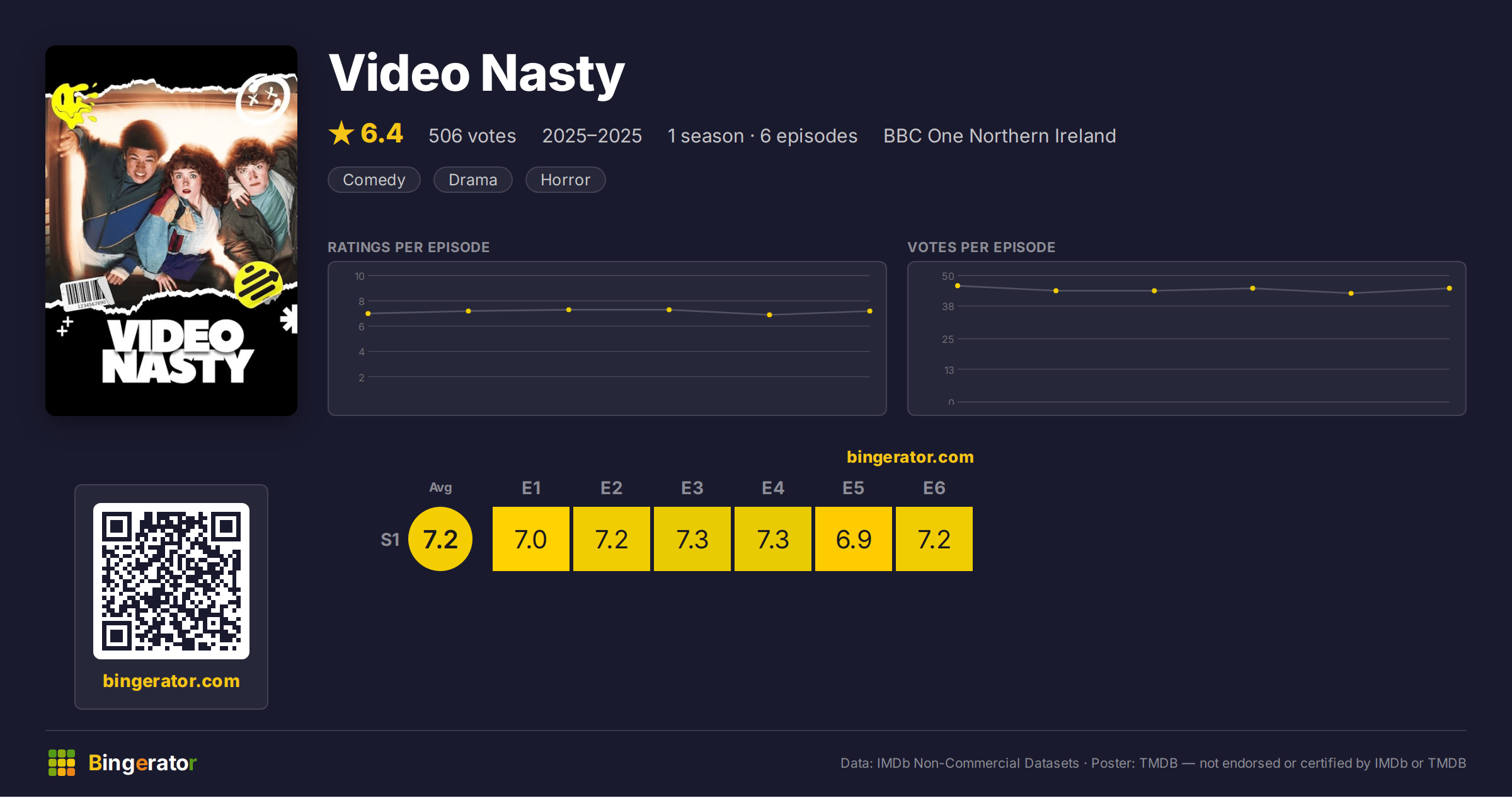Click the S1 average 7.2 circle
Viewport: 1512px width, 798px height.
pyautogui.click(x=440, y=540)
